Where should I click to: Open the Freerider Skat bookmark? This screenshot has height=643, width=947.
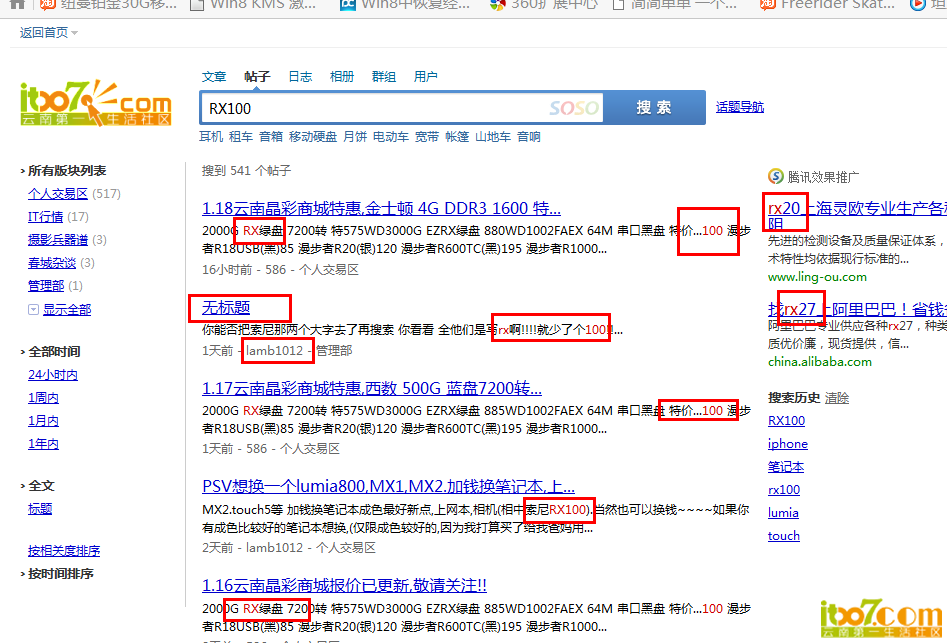pyautogui.click(x=827, y=4)
